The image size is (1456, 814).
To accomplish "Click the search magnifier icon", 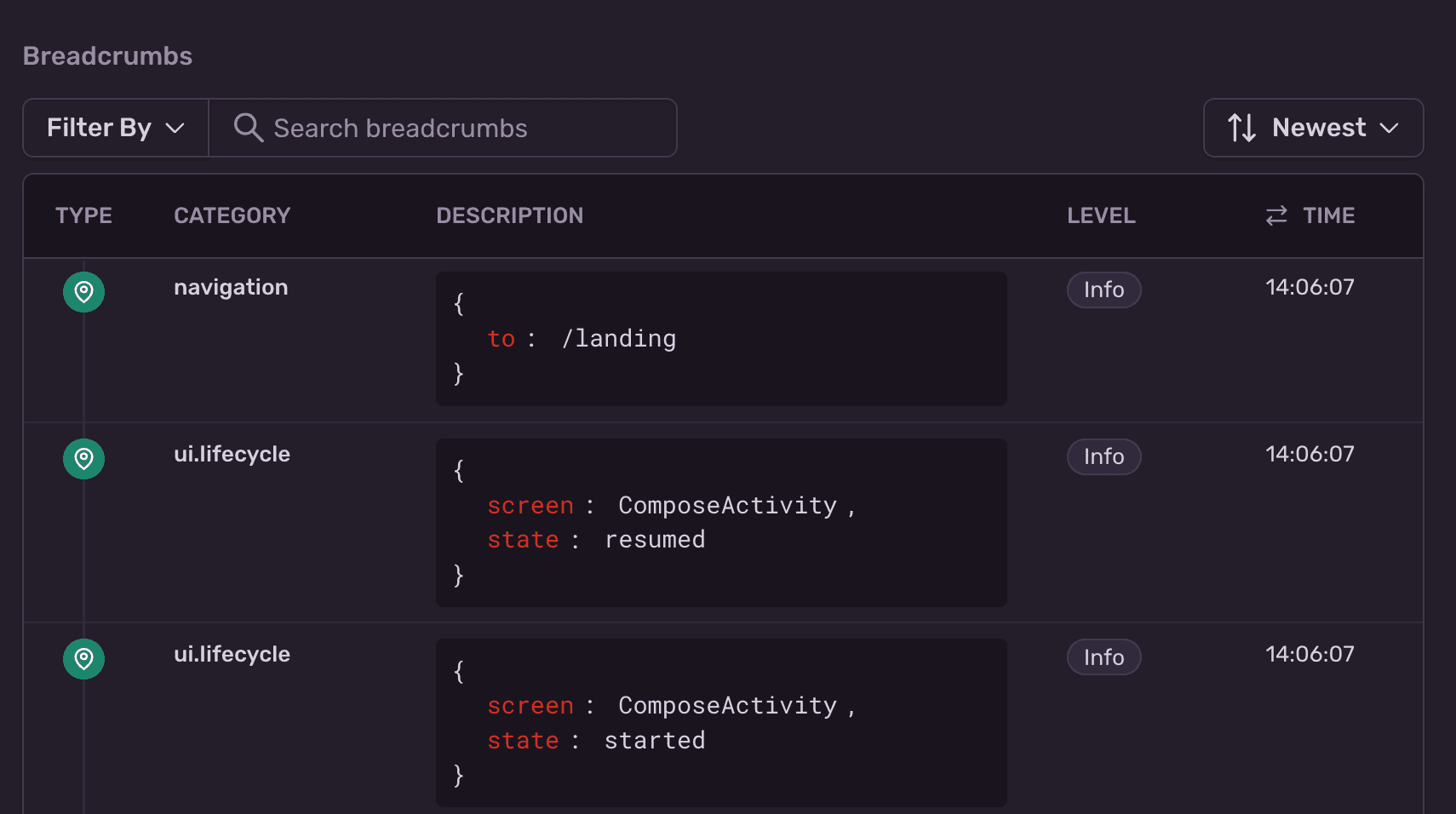I will click(248, 128).
